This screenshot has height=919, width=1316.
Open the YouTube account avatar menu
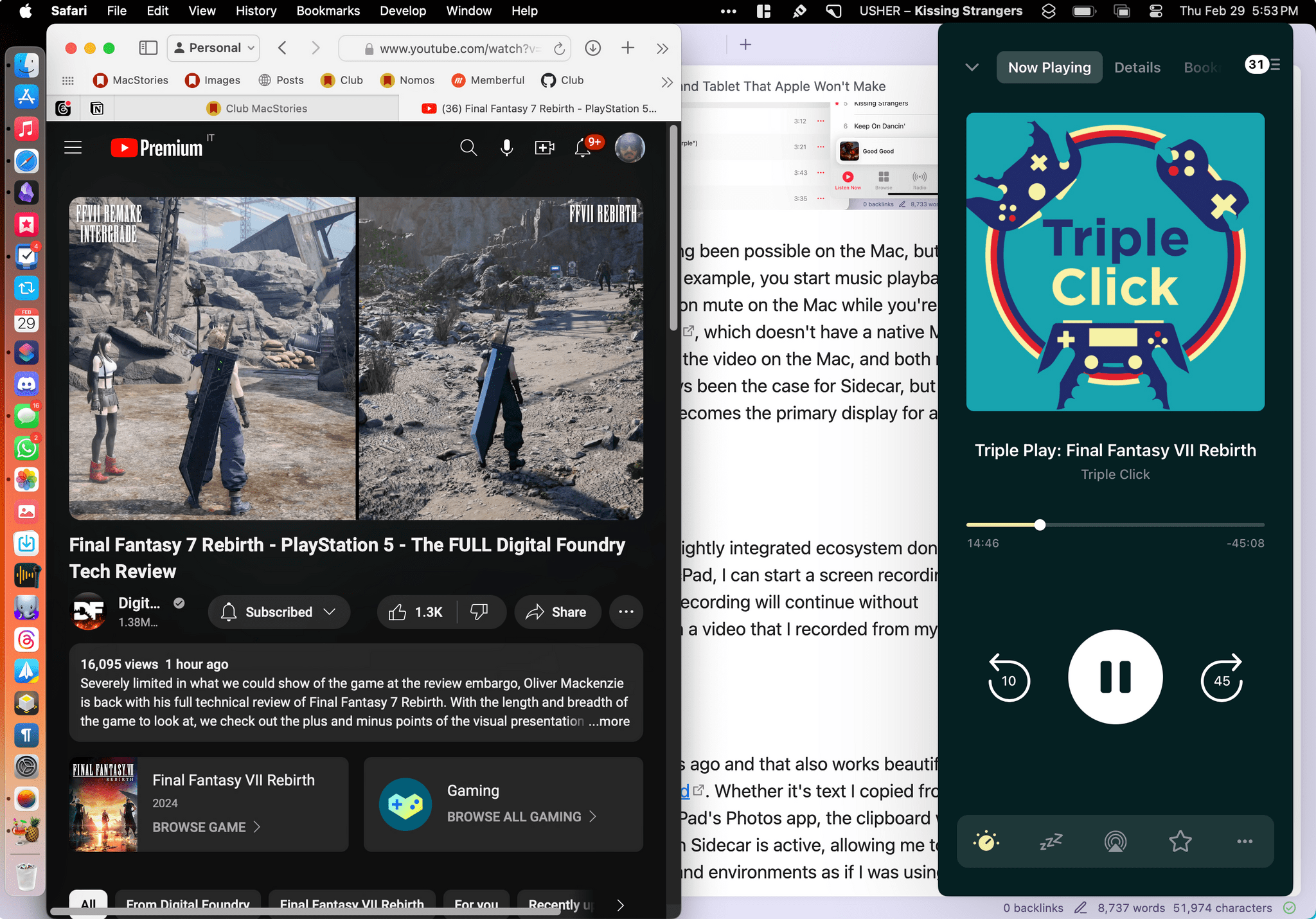630,148
